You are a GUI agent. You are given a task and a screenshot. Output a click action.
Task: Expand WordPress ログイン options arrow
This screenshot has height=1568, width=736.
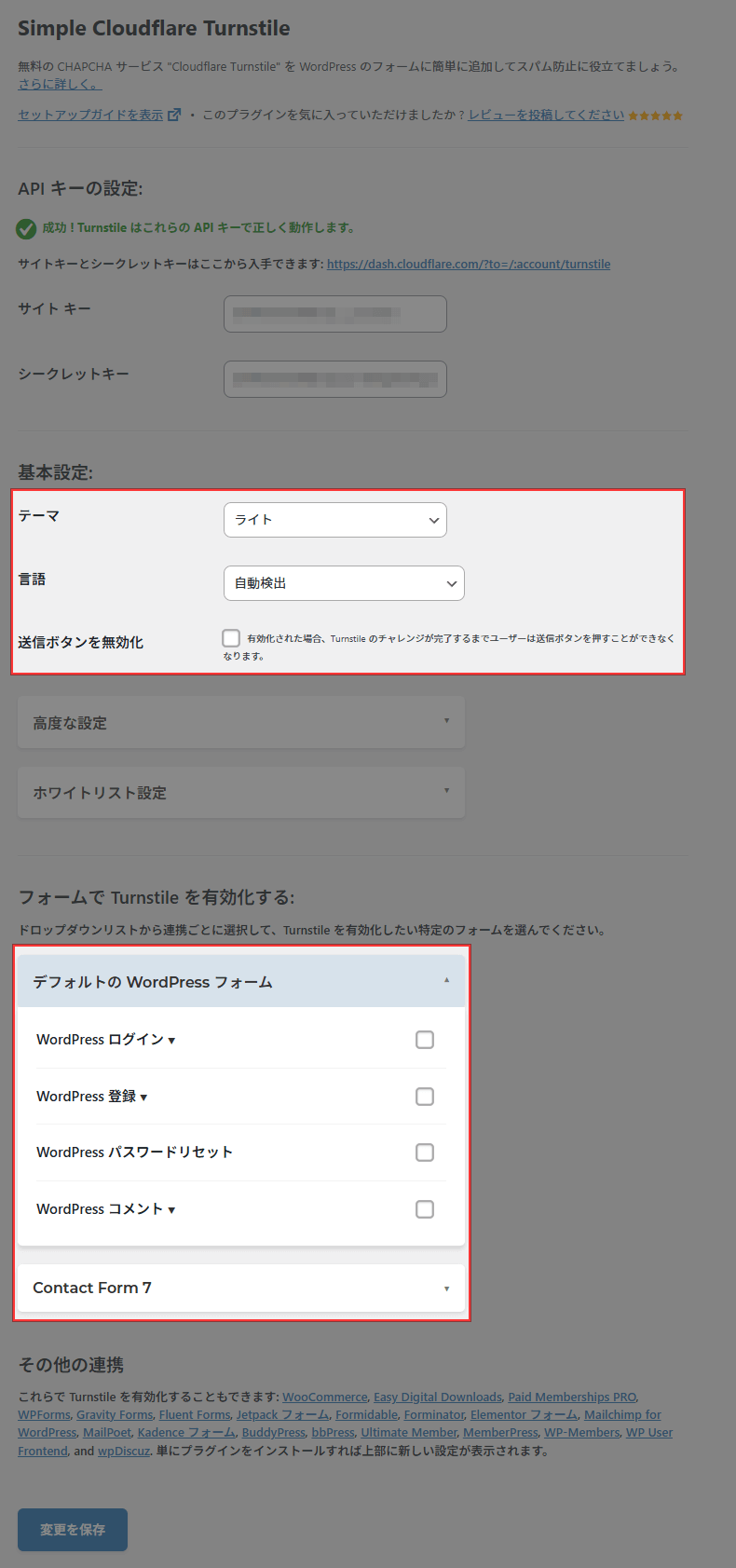coord(171,1041)
